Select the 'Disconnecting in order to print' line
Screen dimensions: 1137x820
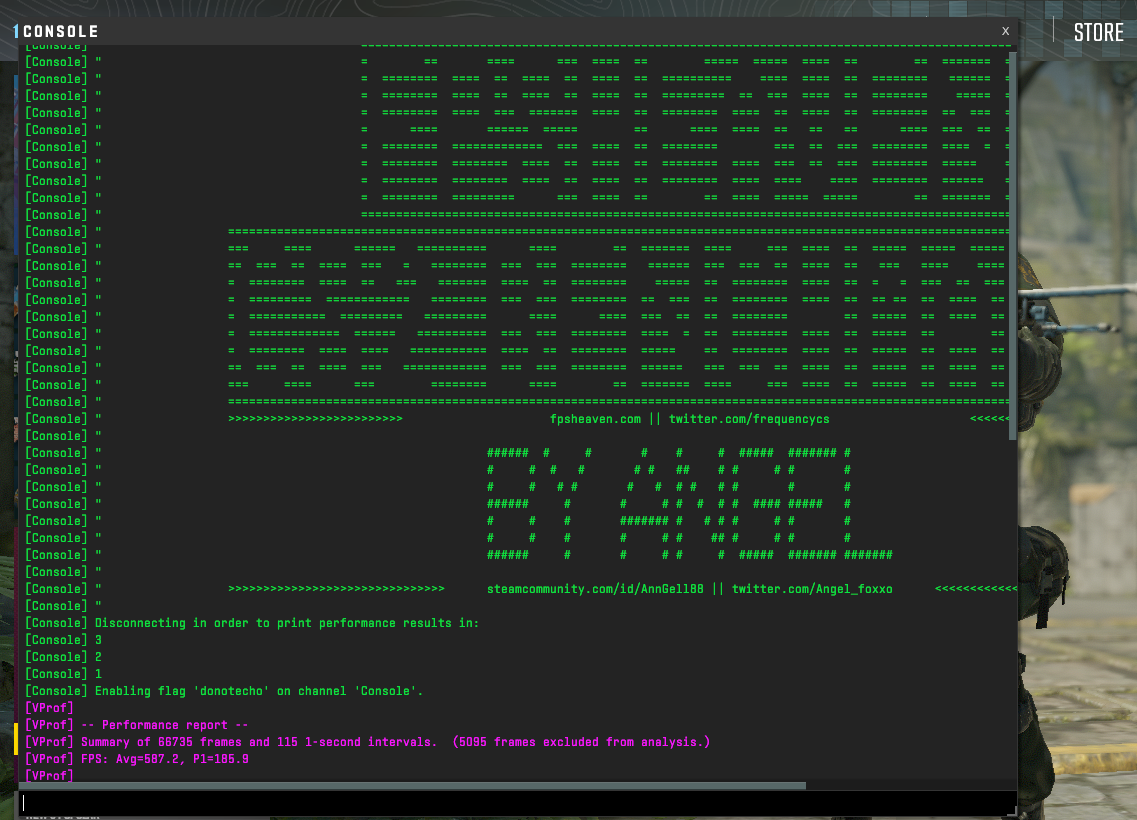[x=252, y=623]
